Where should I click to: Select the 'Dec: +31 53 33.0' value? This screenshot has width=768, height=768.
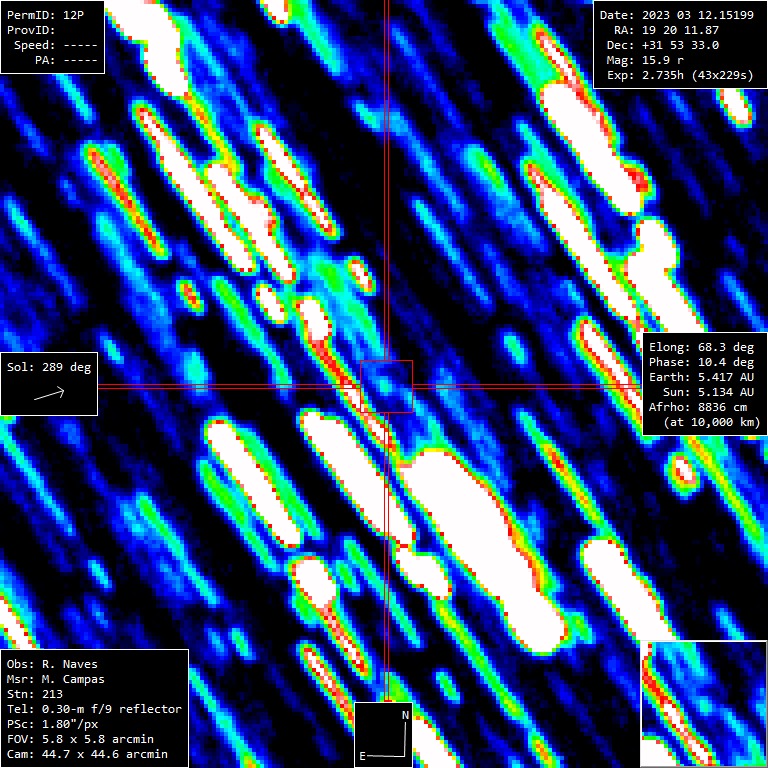[663, 45]
